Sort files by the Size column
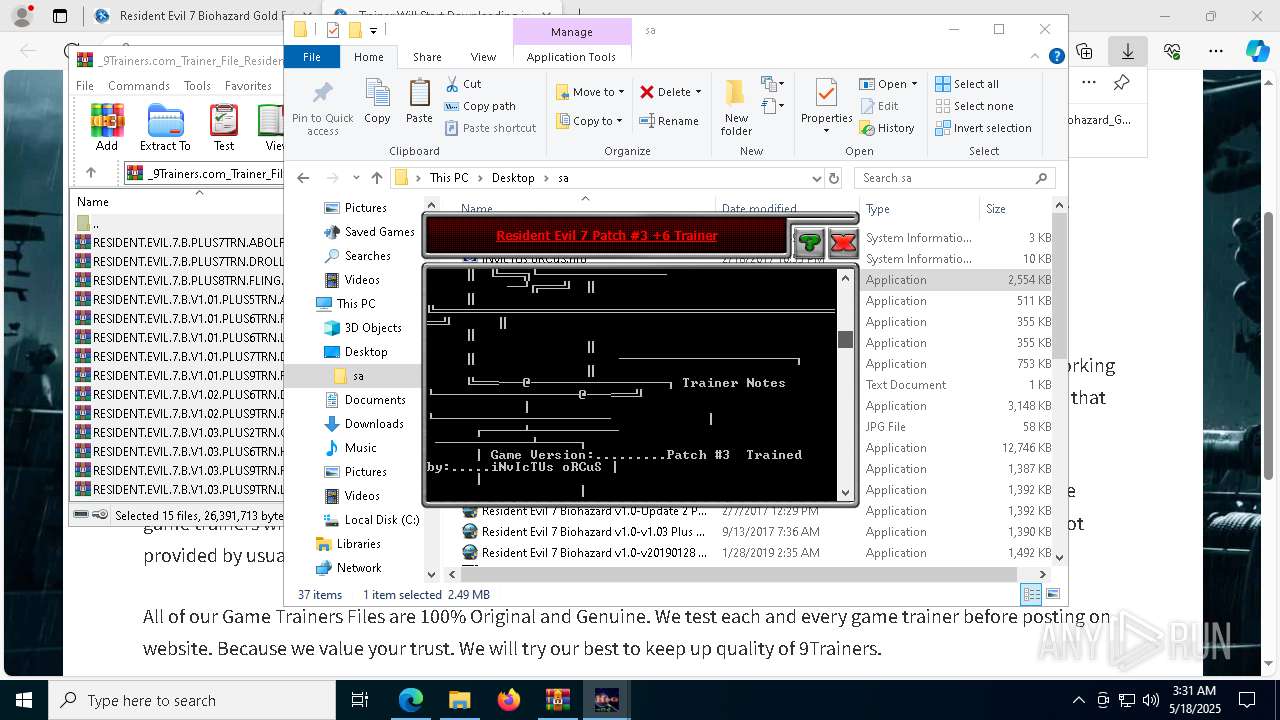The width and height of the screenshot is (1280, 720). pos(1013,209)
